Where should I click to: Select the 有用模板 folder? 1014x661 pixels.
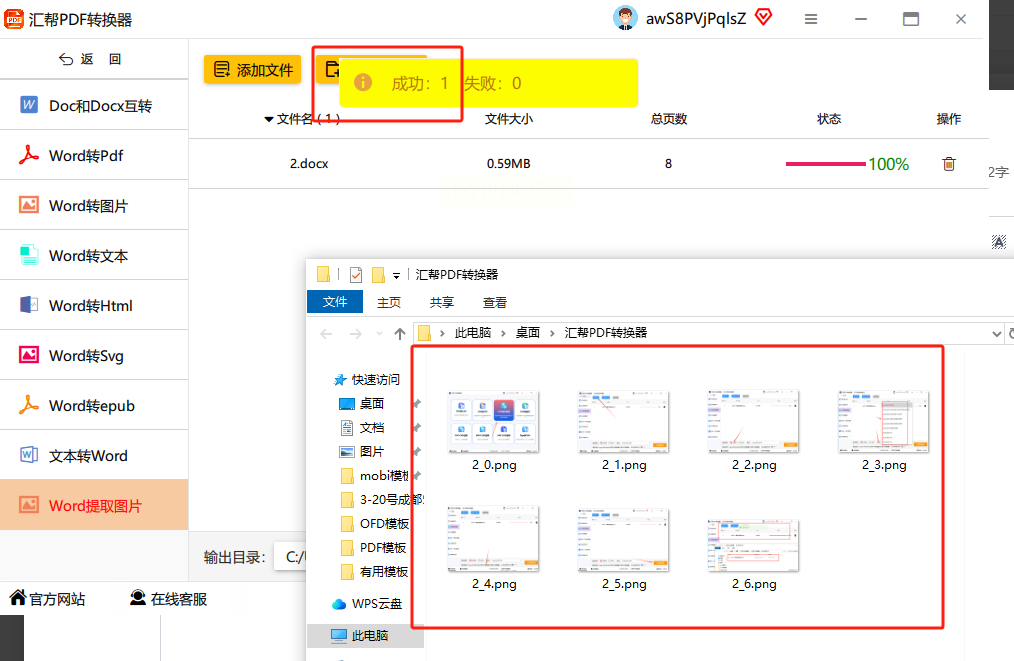tap(375, 572)
